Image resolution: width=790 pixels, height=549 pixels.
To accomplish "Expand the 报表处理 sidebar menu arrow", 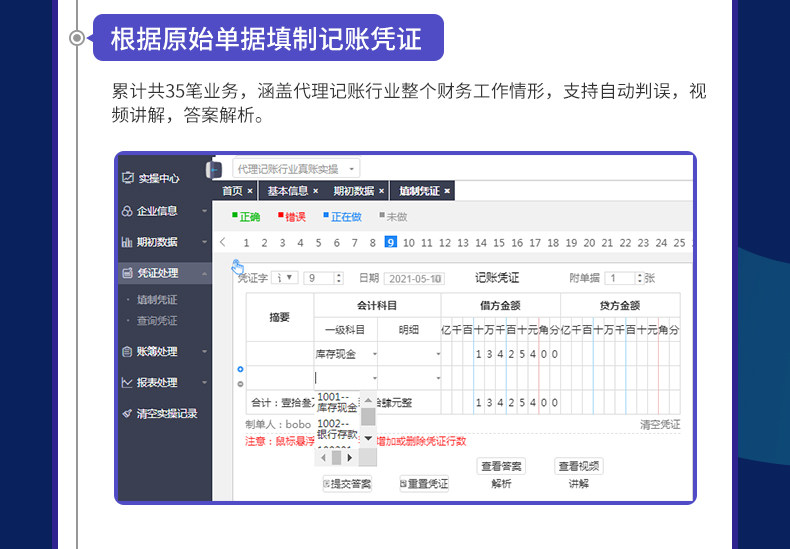I will 205,383.
